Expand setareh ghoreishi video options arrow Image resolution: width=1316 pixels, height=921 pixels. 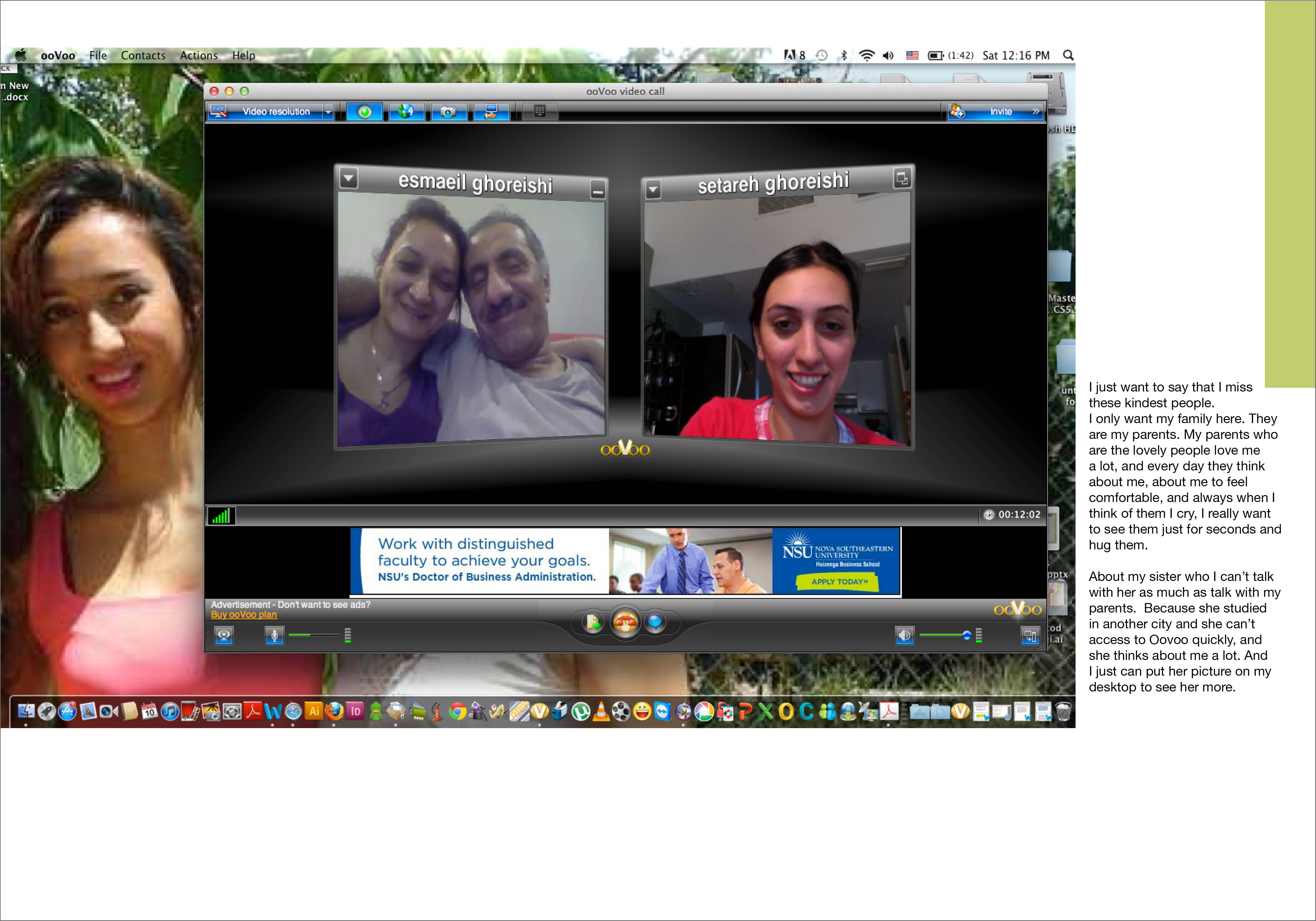tap(653, 189)
